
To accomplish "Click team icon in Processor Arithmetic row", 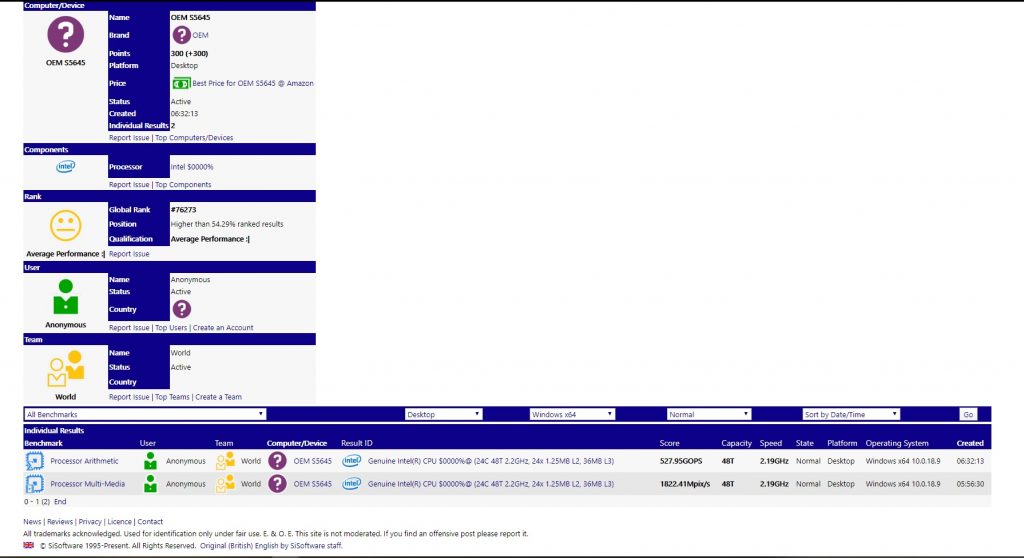I will [225, 461].
